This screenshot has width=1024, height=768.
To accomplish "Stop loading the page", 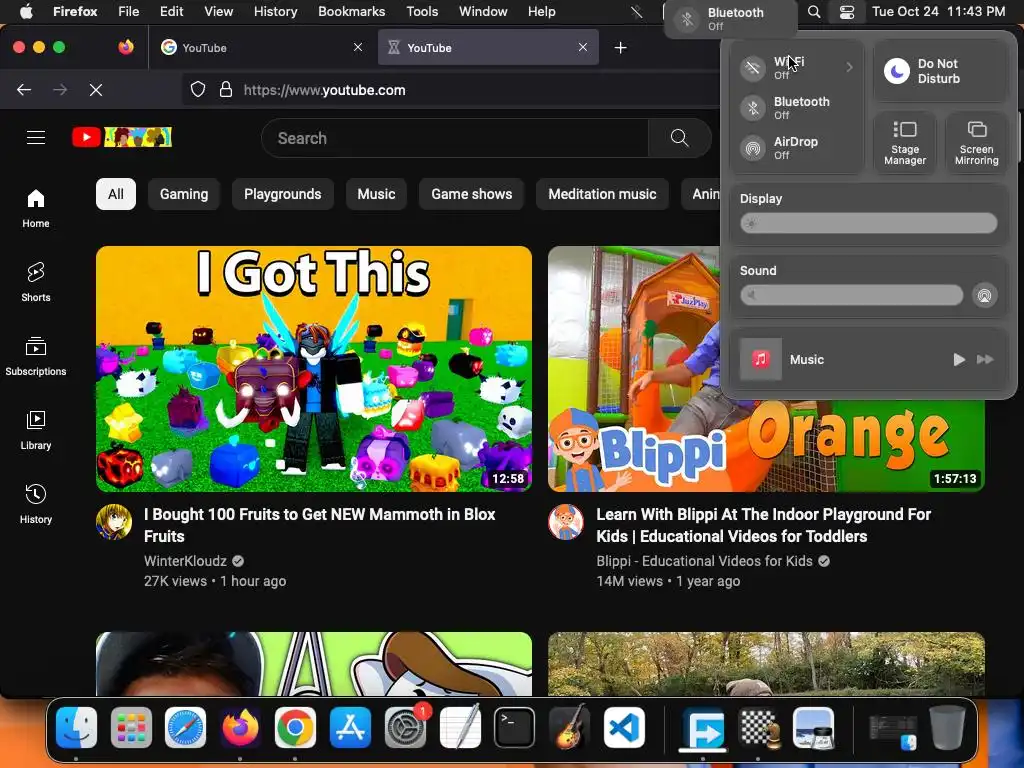I will tap(96, 90).
